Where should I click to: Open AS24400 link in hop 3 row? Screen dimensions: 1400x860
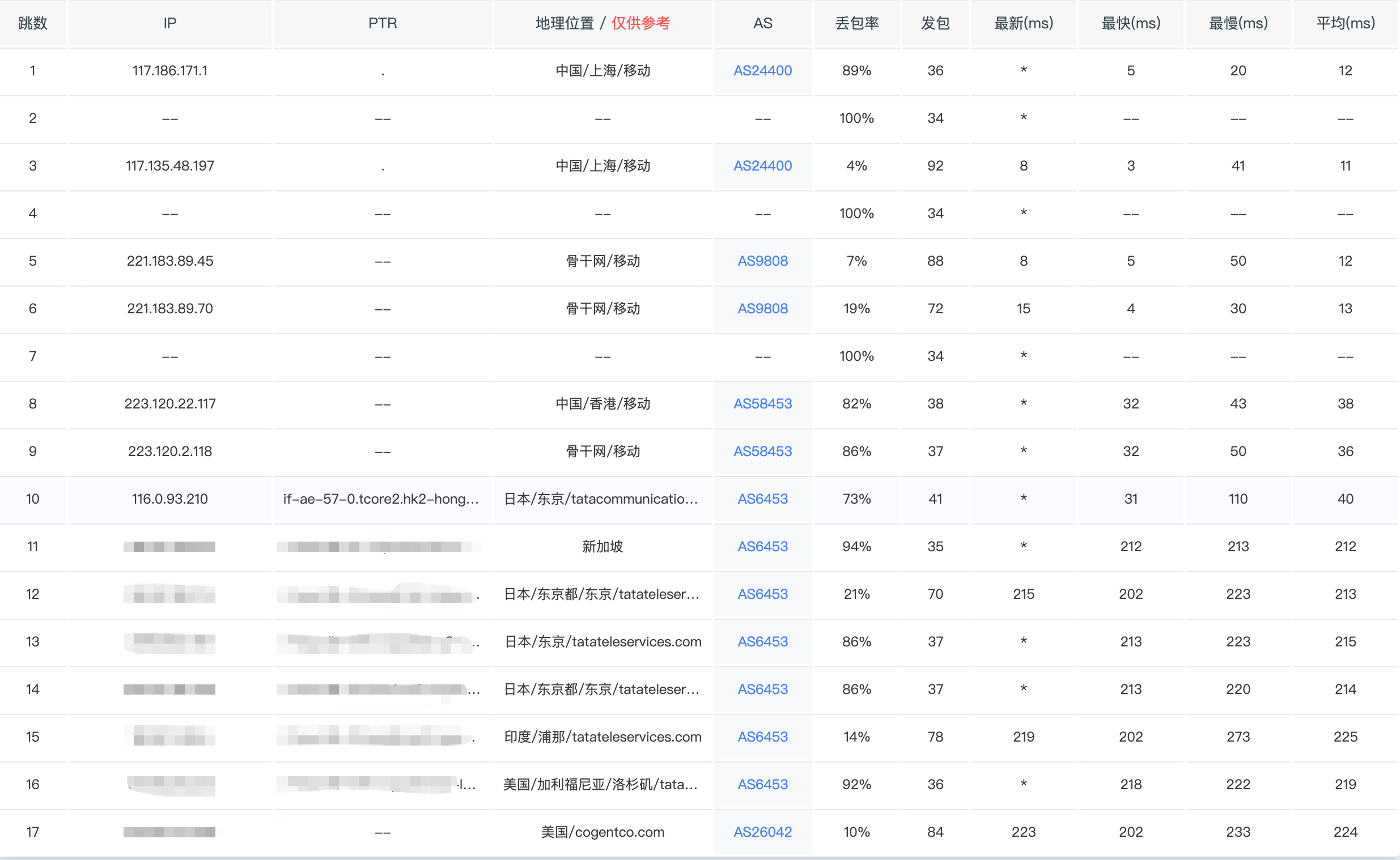pos(762,165)
